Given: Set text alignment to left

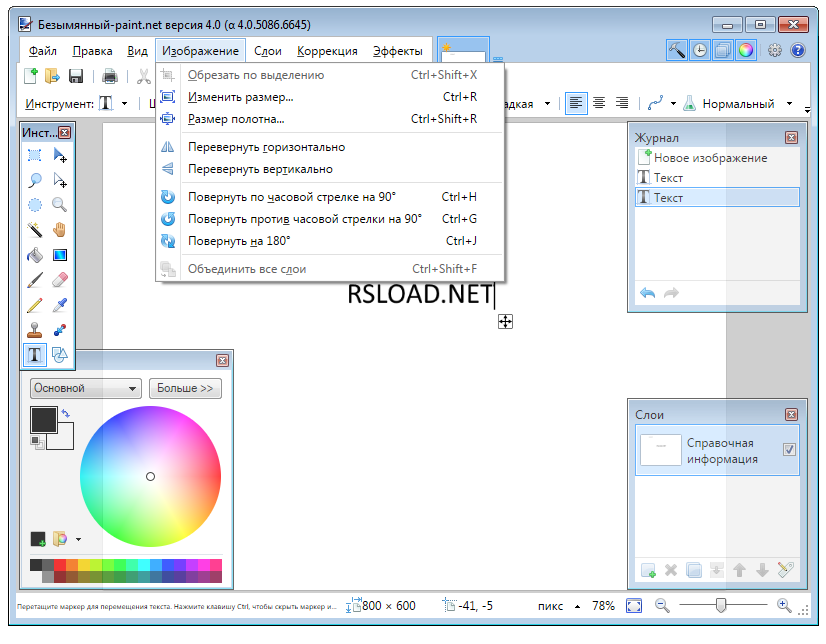Looking at the screenshot, I should pyautogui.click(x=576, y=103).
